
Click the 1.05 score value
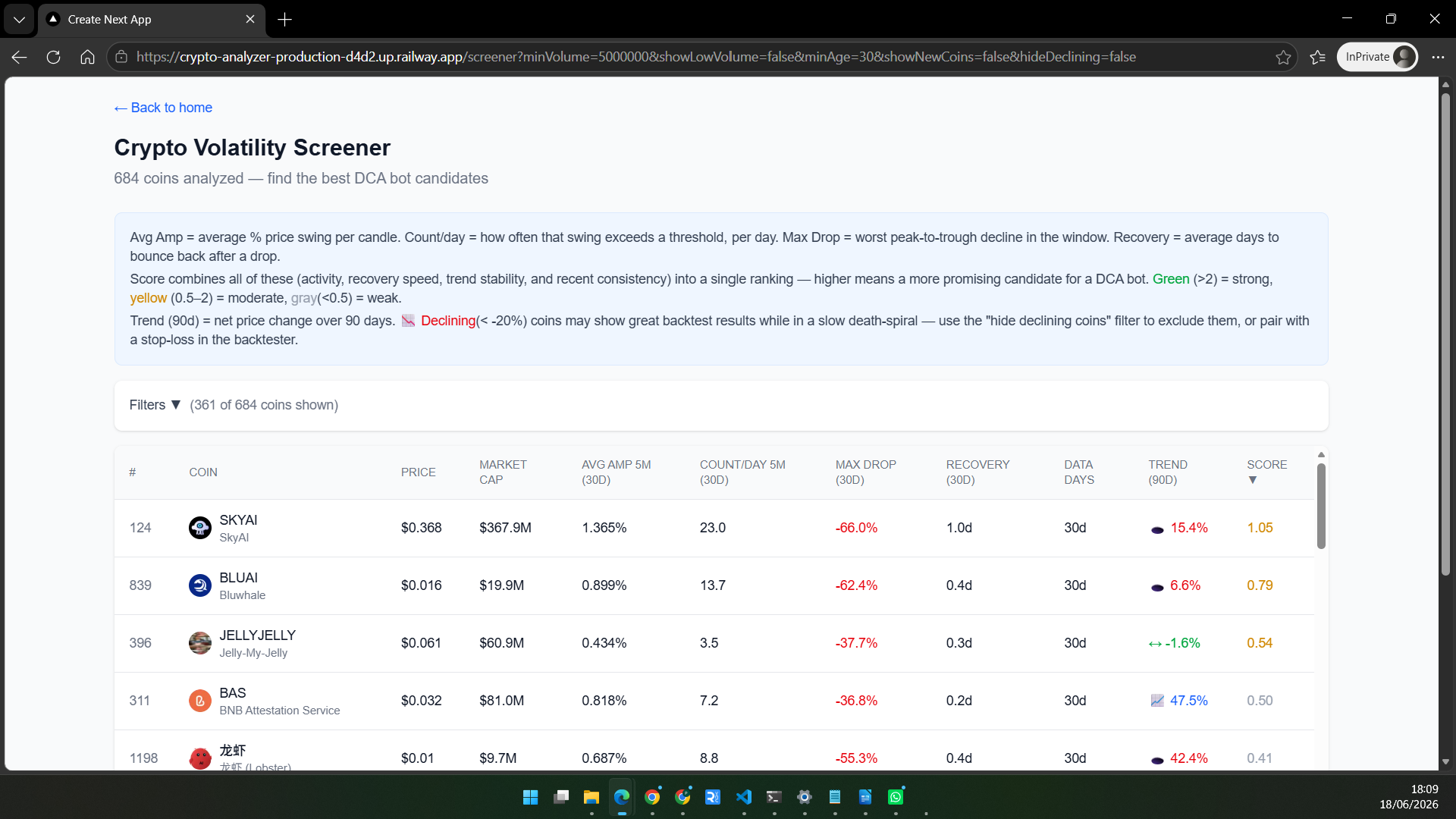(1260, 528)
